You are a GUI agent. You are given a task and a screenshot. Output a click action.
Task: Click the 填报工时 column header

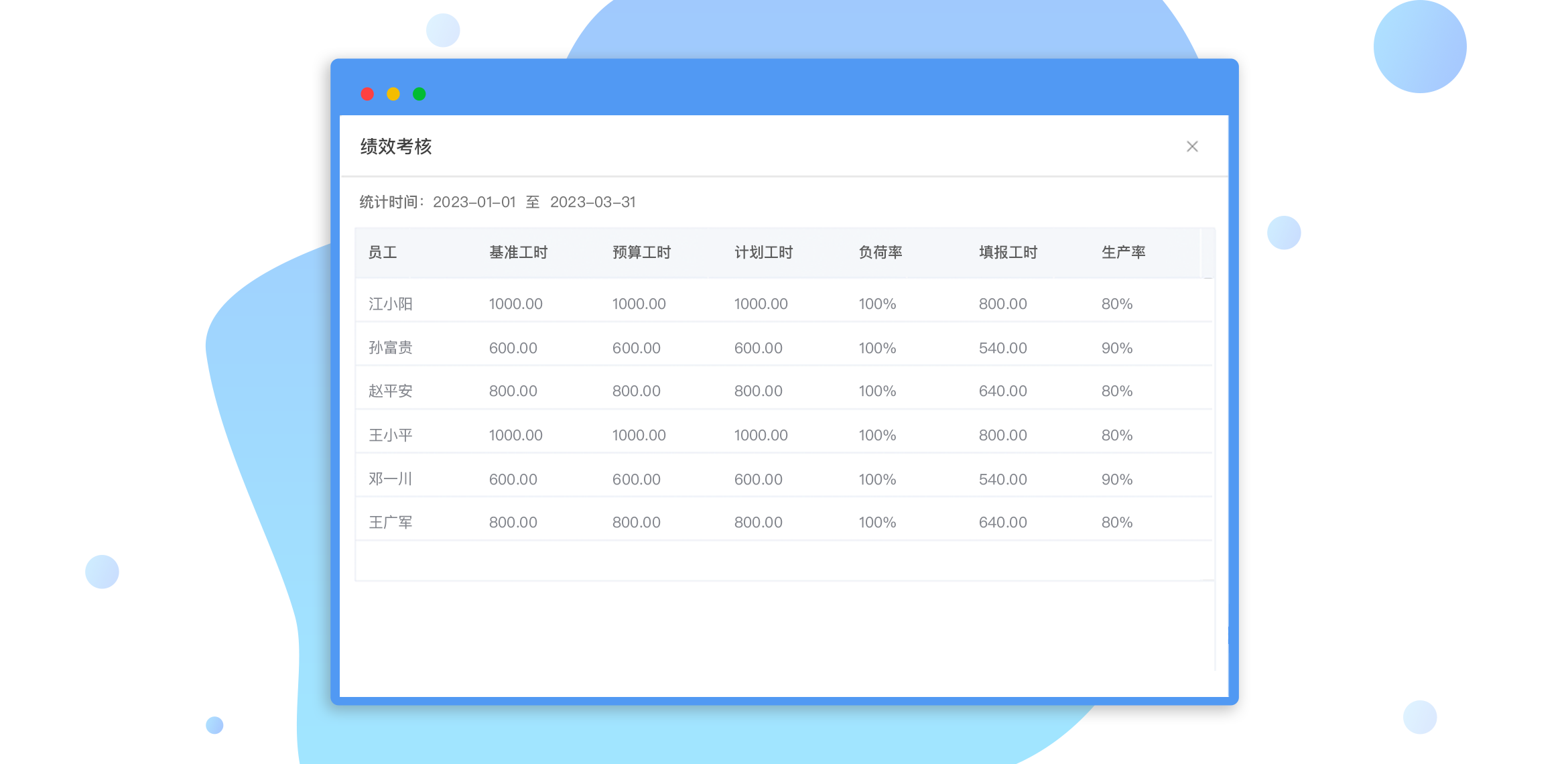(x=1007, y=252)
